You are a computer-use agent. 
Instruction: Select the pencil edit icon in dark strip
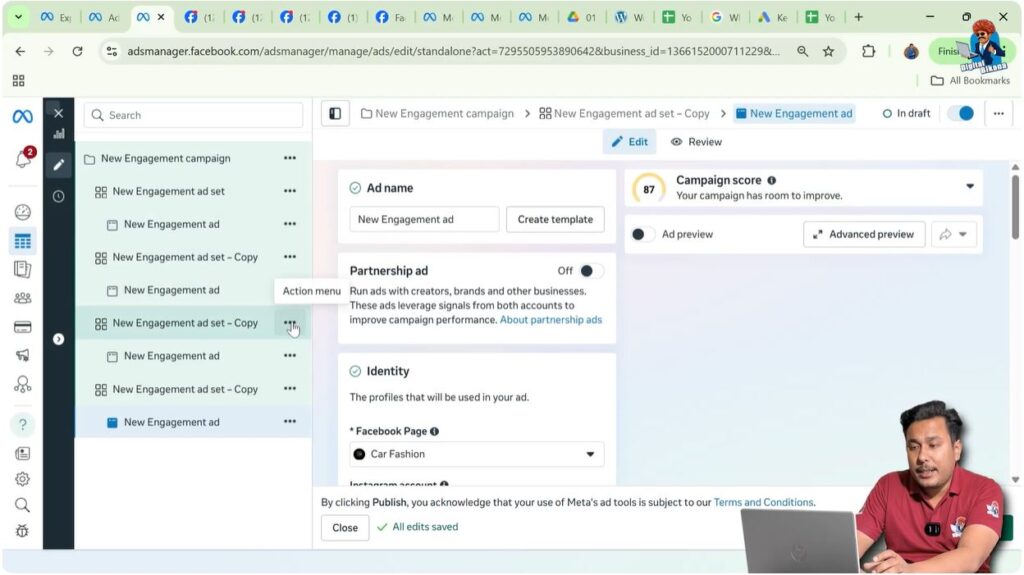(59, 165)
